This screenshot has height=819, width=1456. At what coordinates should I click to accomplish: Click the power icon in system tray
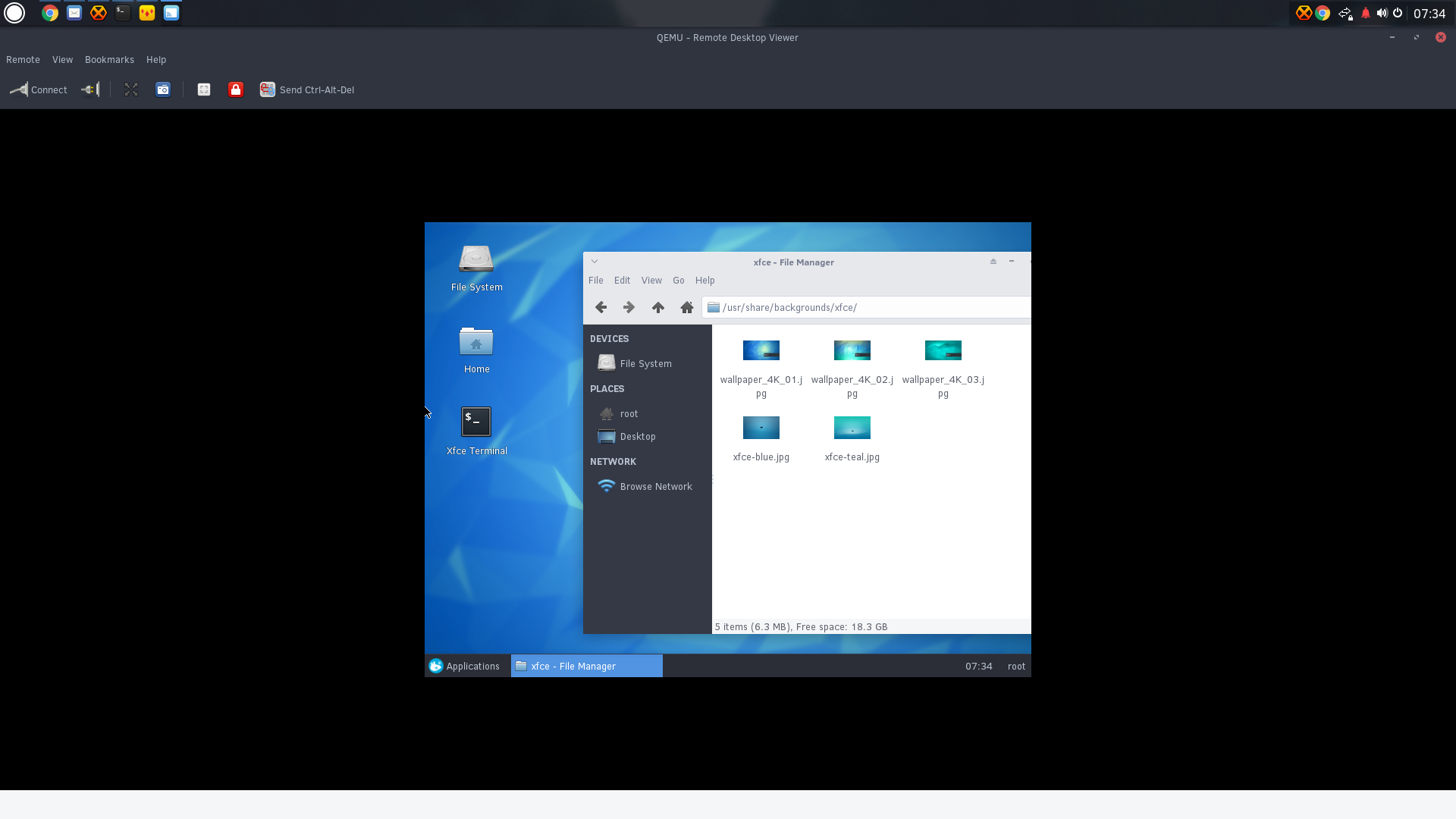coord(1398,13)
